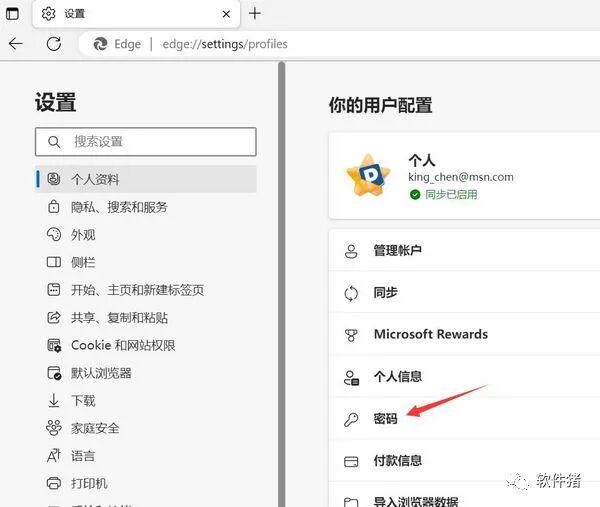Click the cookie permissions icon
Image resolution: width=600 pixels, height=507 pixels.
(54, 345)
